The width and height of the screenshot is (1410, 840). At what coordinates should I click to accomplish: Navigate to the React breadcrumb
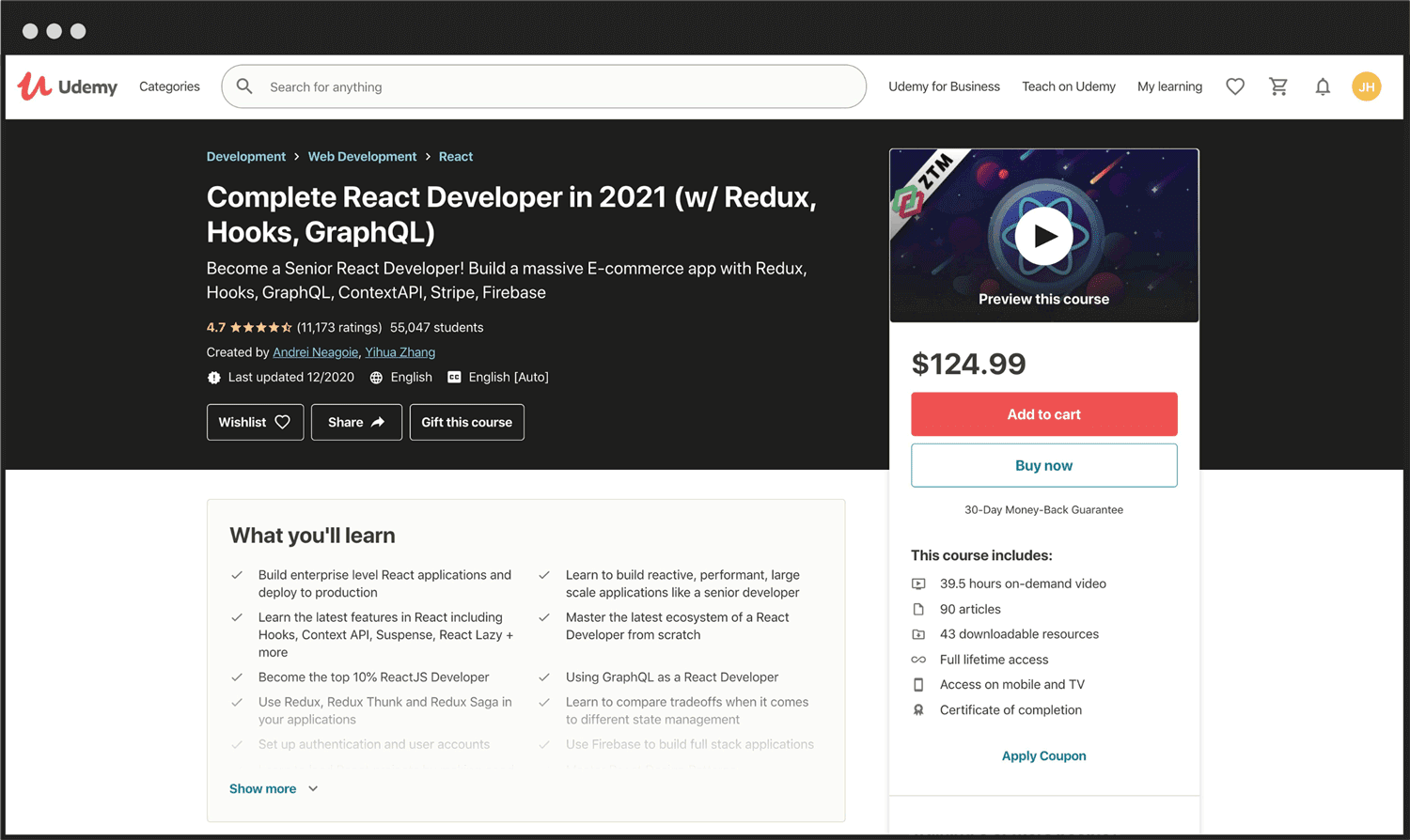(x=456, y=156)
